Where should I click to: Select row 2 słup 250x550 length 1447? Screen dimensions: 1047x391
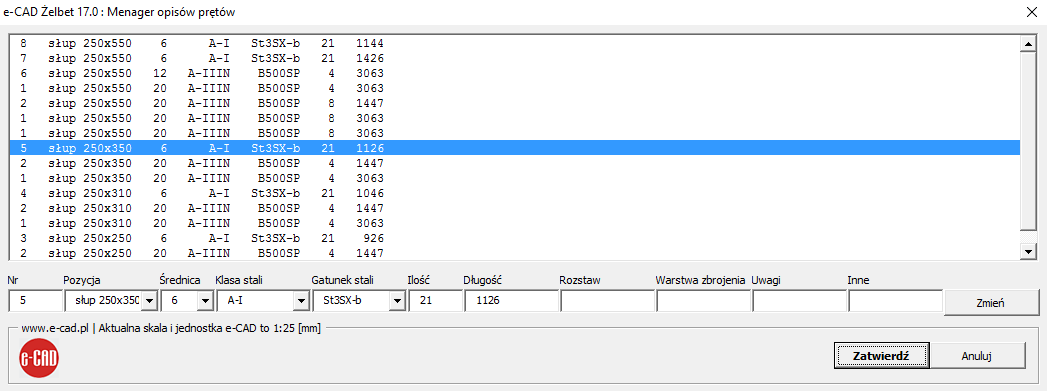[514, 103]
